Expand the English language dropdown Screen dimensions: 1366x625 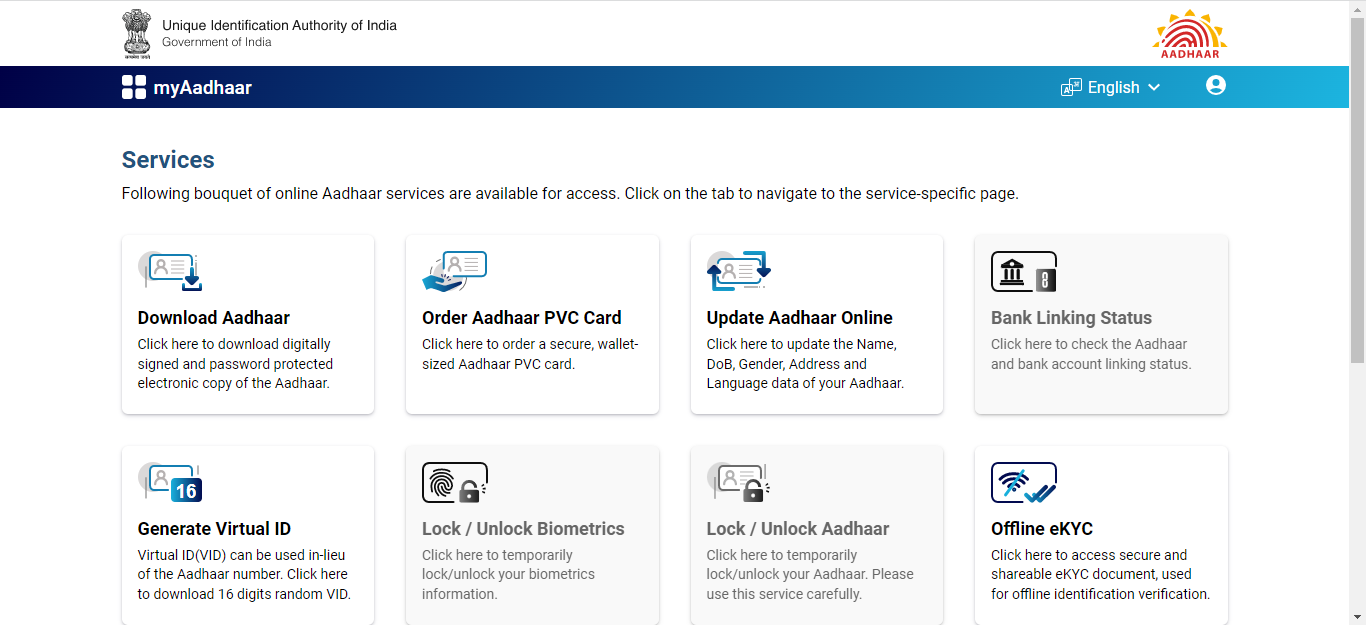[x=1111, y=87]
